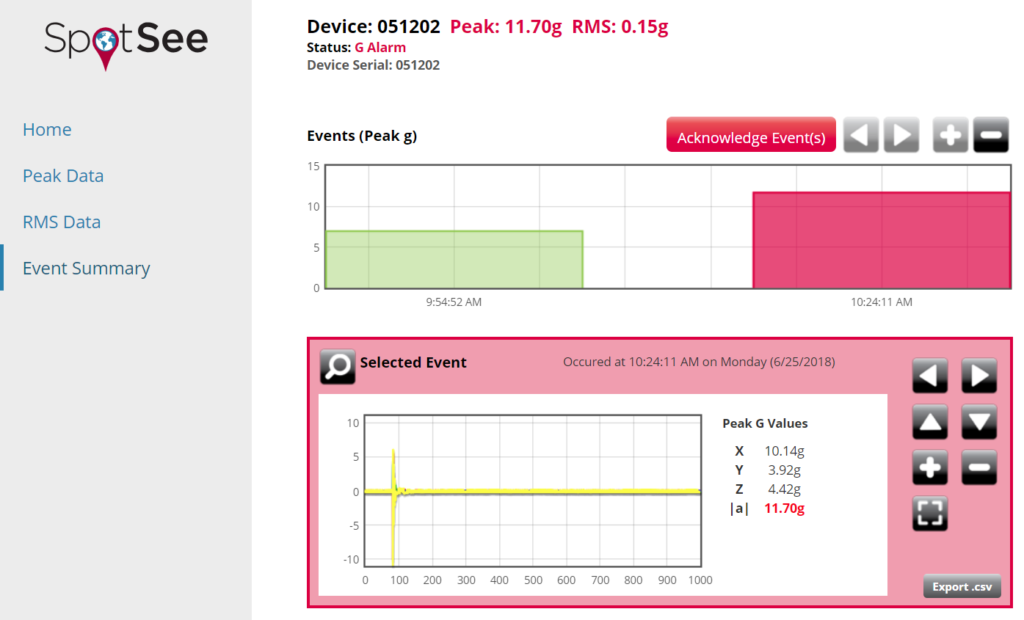Click the 9:54:52 AM axis label
This screenshot has height=620, width=1024.
tap(454, 302)
